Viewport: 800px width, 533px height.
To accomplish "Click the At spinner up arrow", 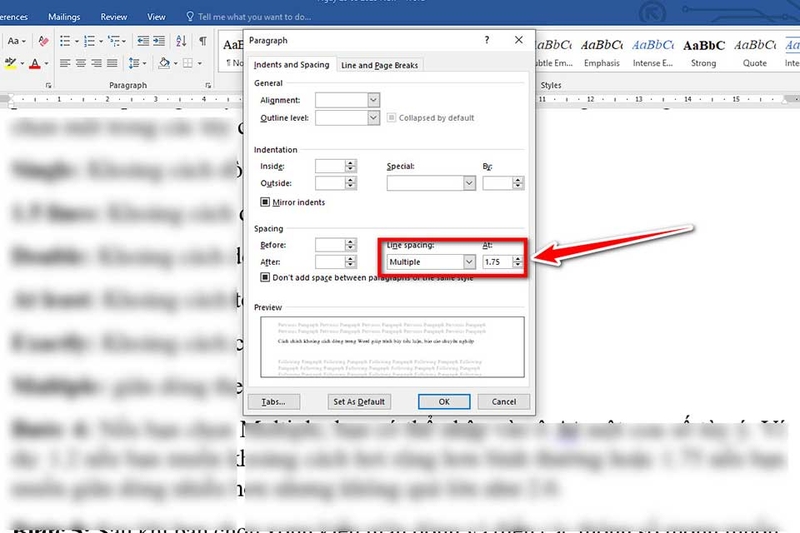I will [518, 259].
